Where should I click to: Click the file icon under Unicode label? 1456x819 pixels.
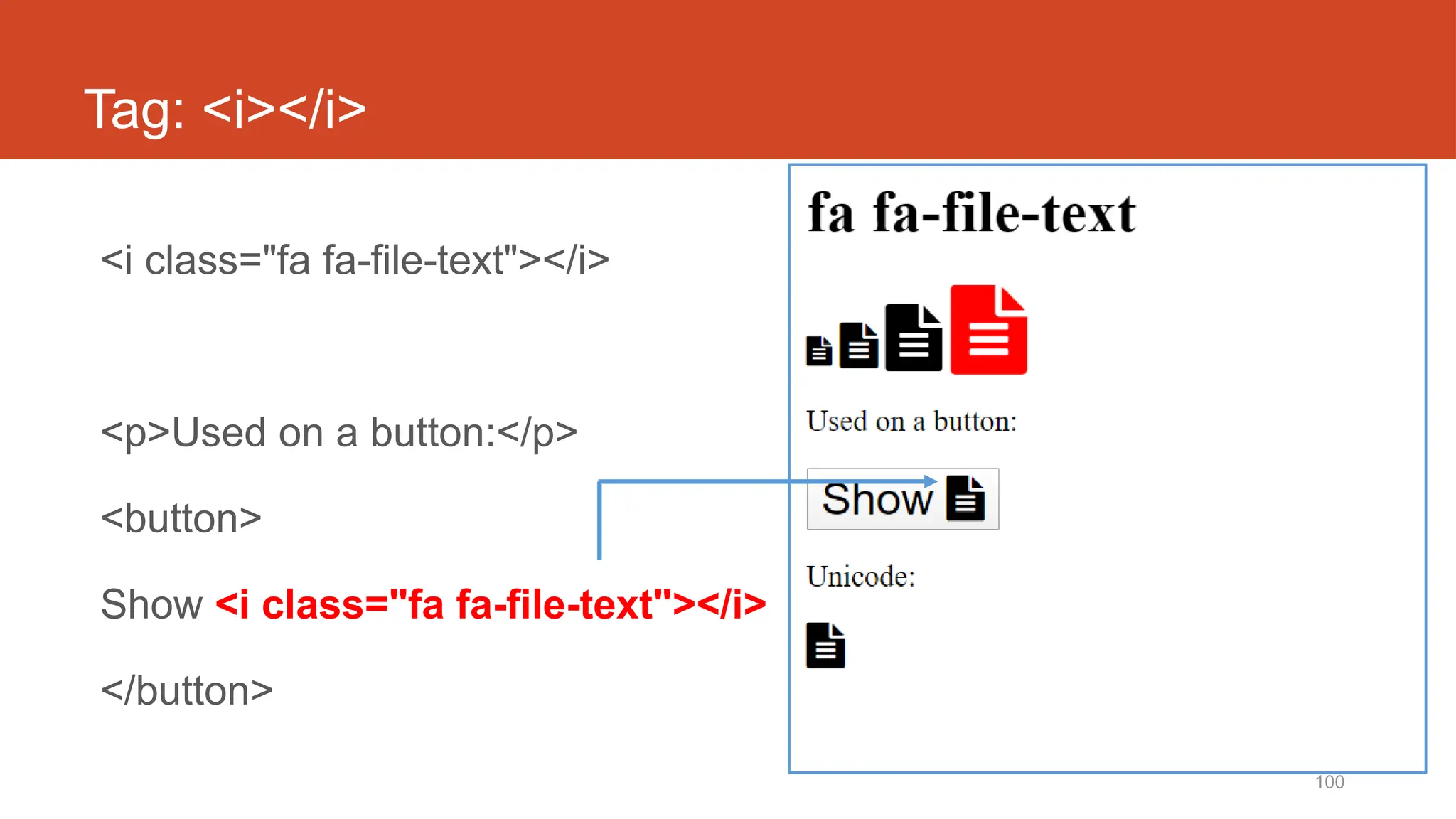click(825, 645)
